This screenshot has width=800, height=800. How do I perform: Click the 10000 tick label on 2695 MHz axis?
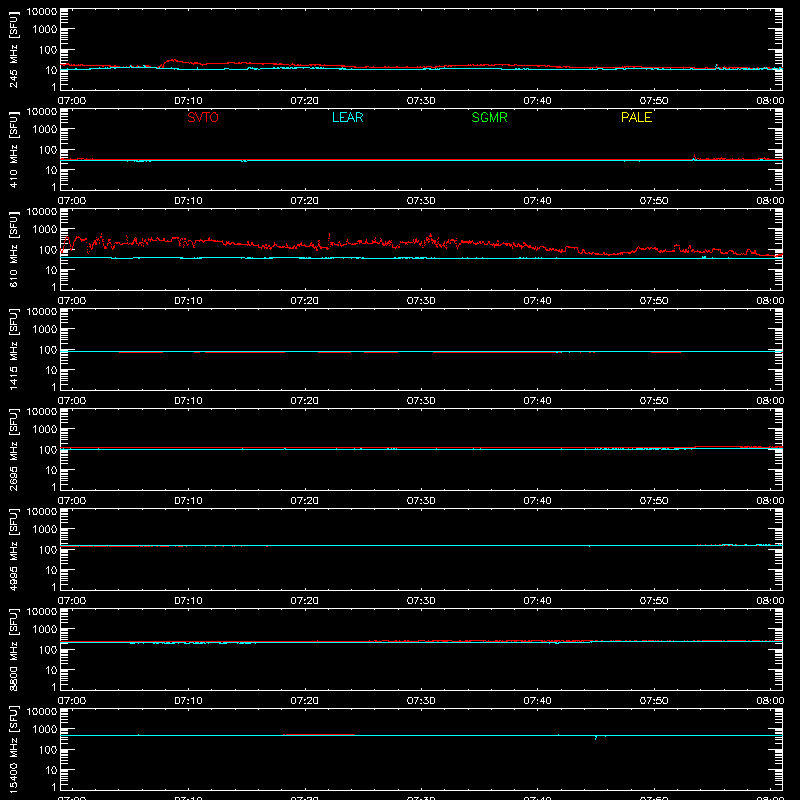(42, 412)
